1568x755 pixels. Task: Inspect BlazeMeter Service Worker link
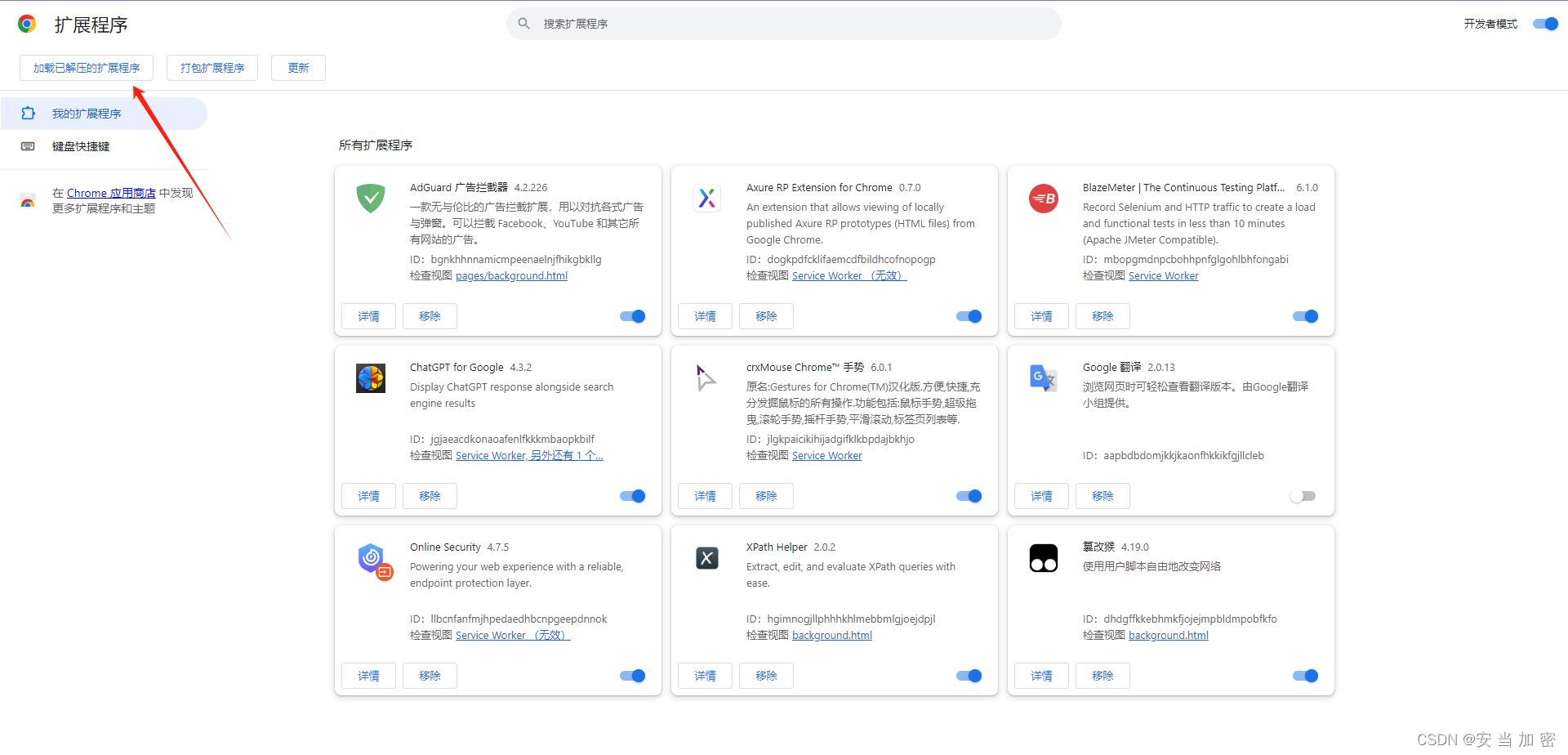[1163, 276]
